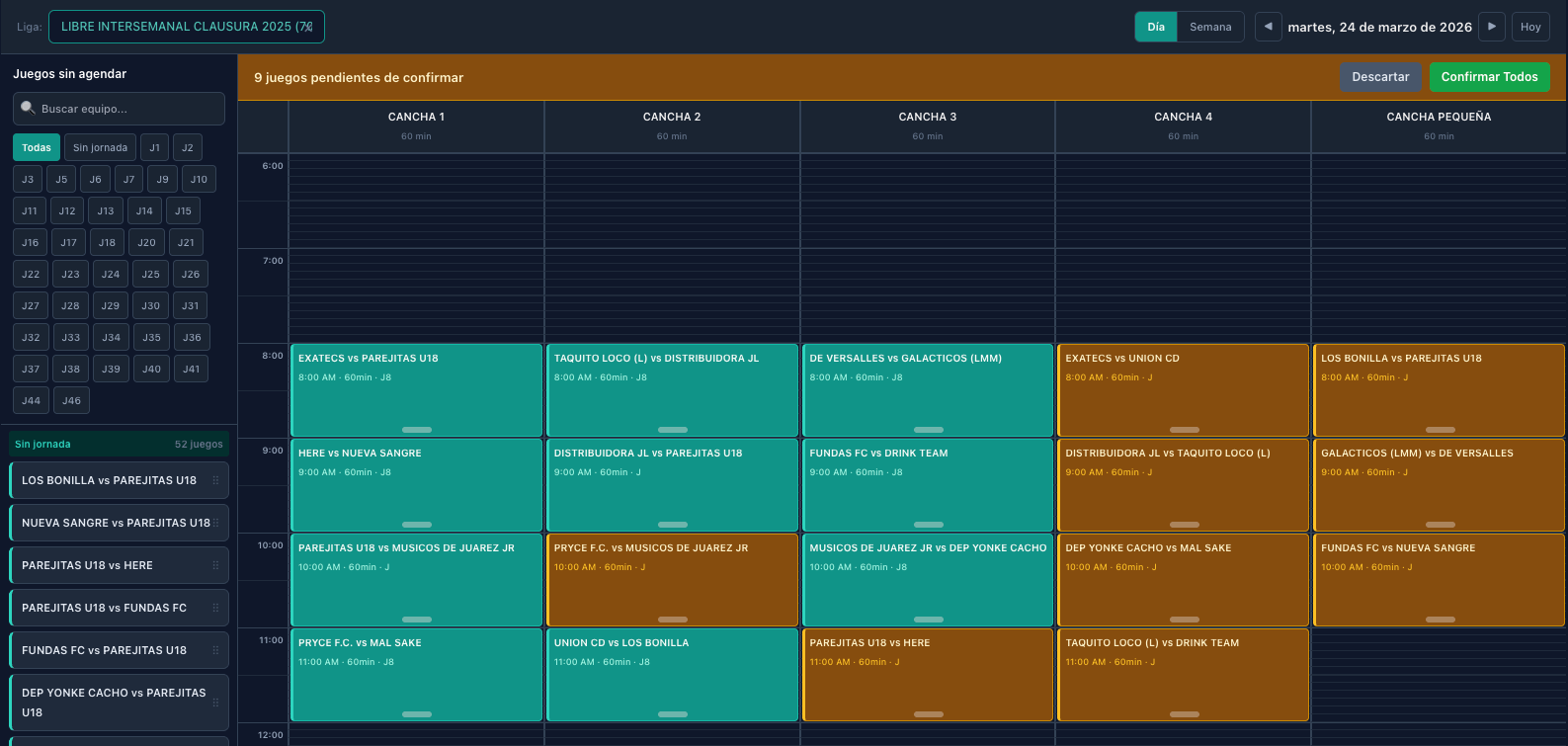Filter by jornada J46

click(x=71, y=400)
